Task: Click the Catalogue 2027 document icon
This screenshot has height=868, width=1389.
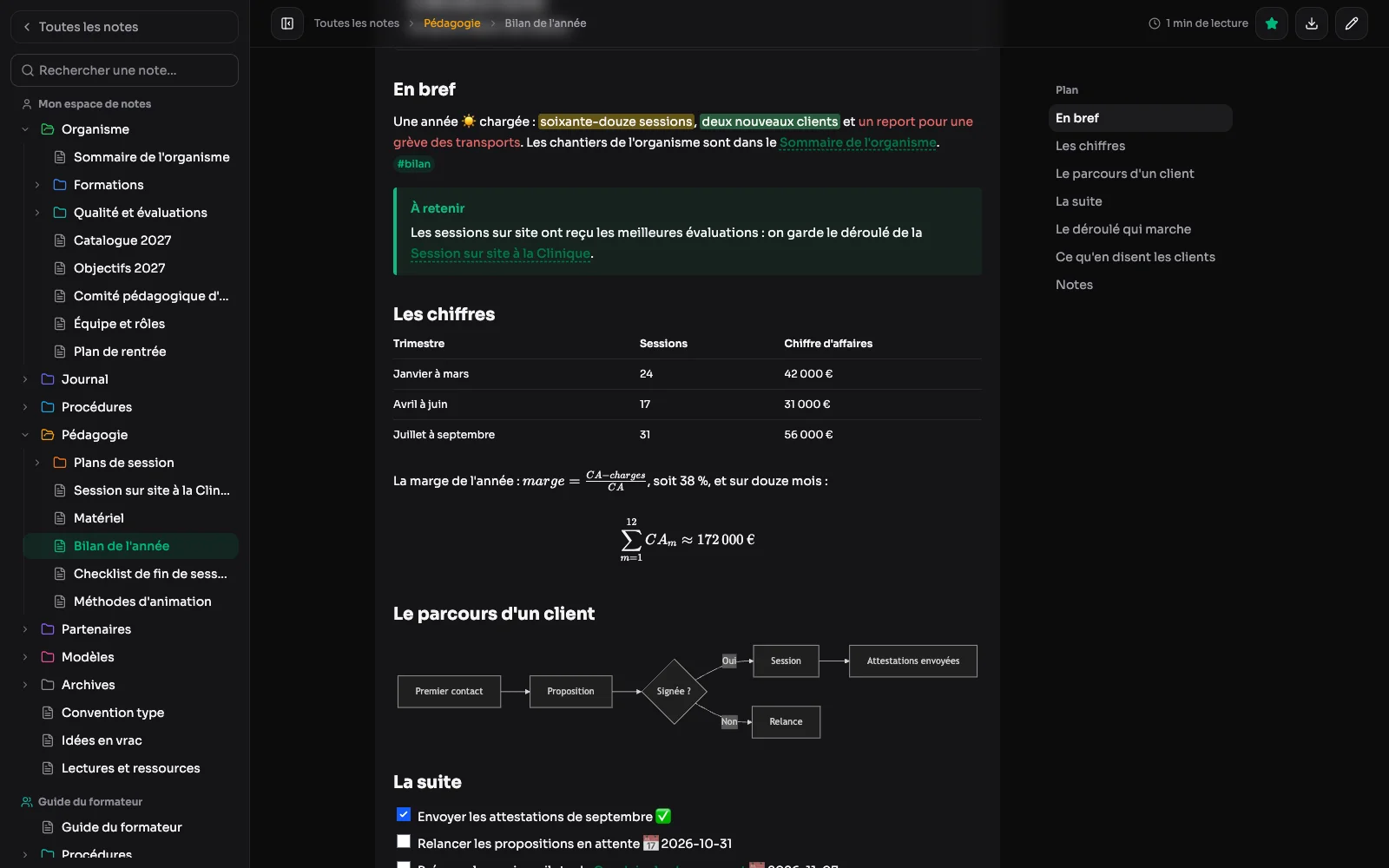Action: (60, 240)
